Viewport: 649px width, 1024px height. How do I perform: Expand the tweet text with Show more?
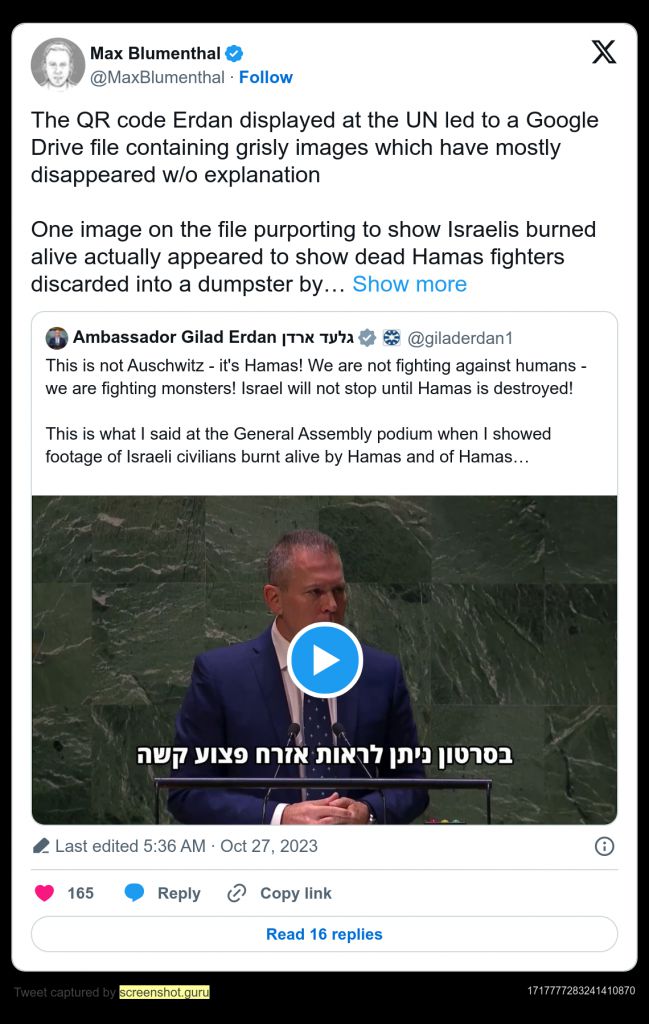tap(409, 284)
